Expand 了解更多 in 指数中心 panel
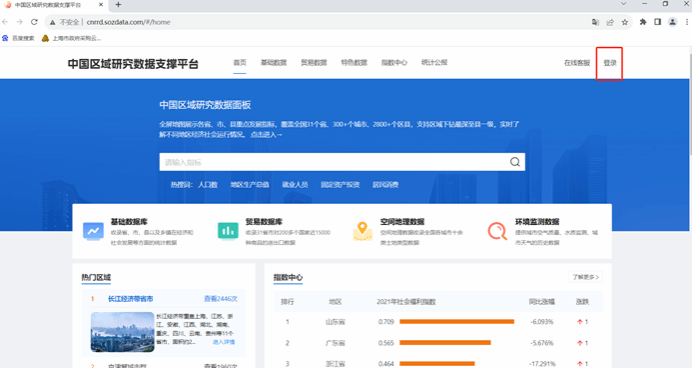This screenshot has height=368, width=692. 585,277
